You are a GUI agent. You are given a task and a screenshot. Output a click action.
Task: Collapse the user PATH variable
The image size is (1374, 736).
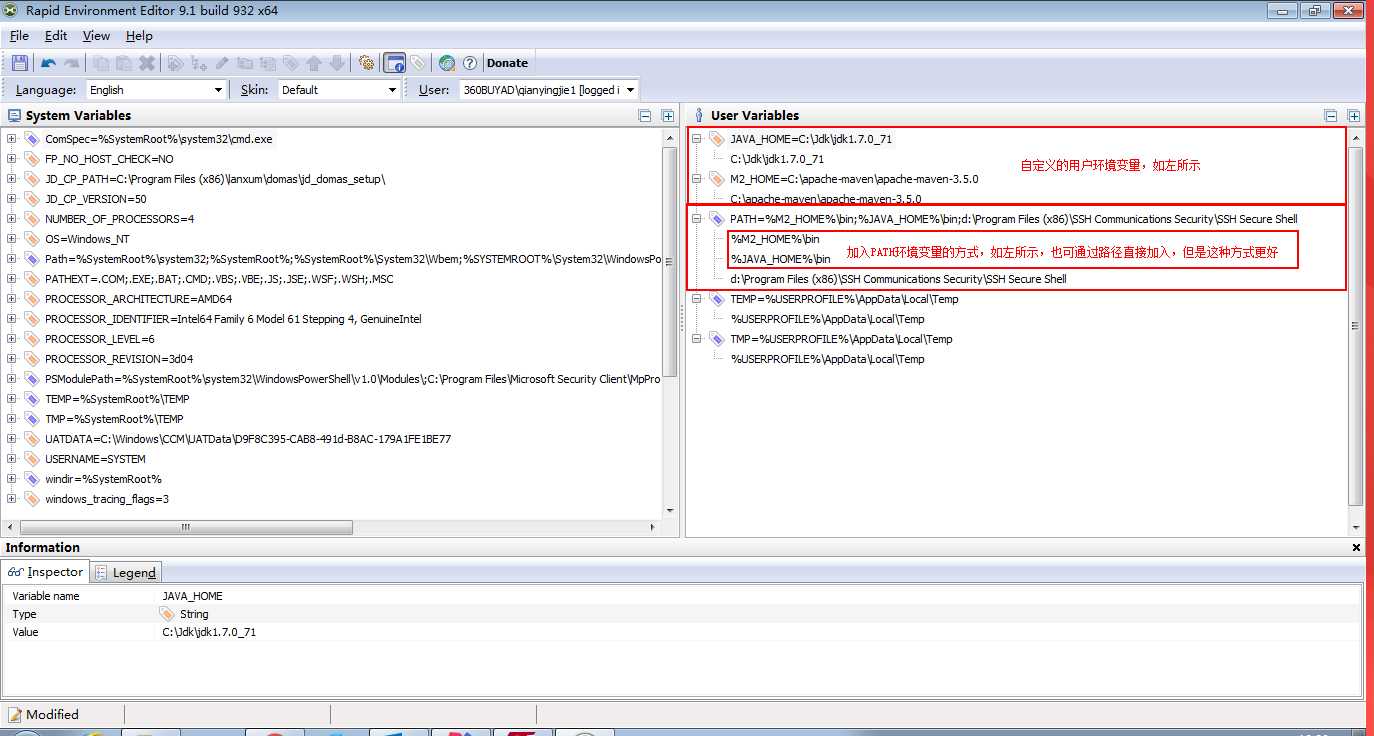[697, 219]
